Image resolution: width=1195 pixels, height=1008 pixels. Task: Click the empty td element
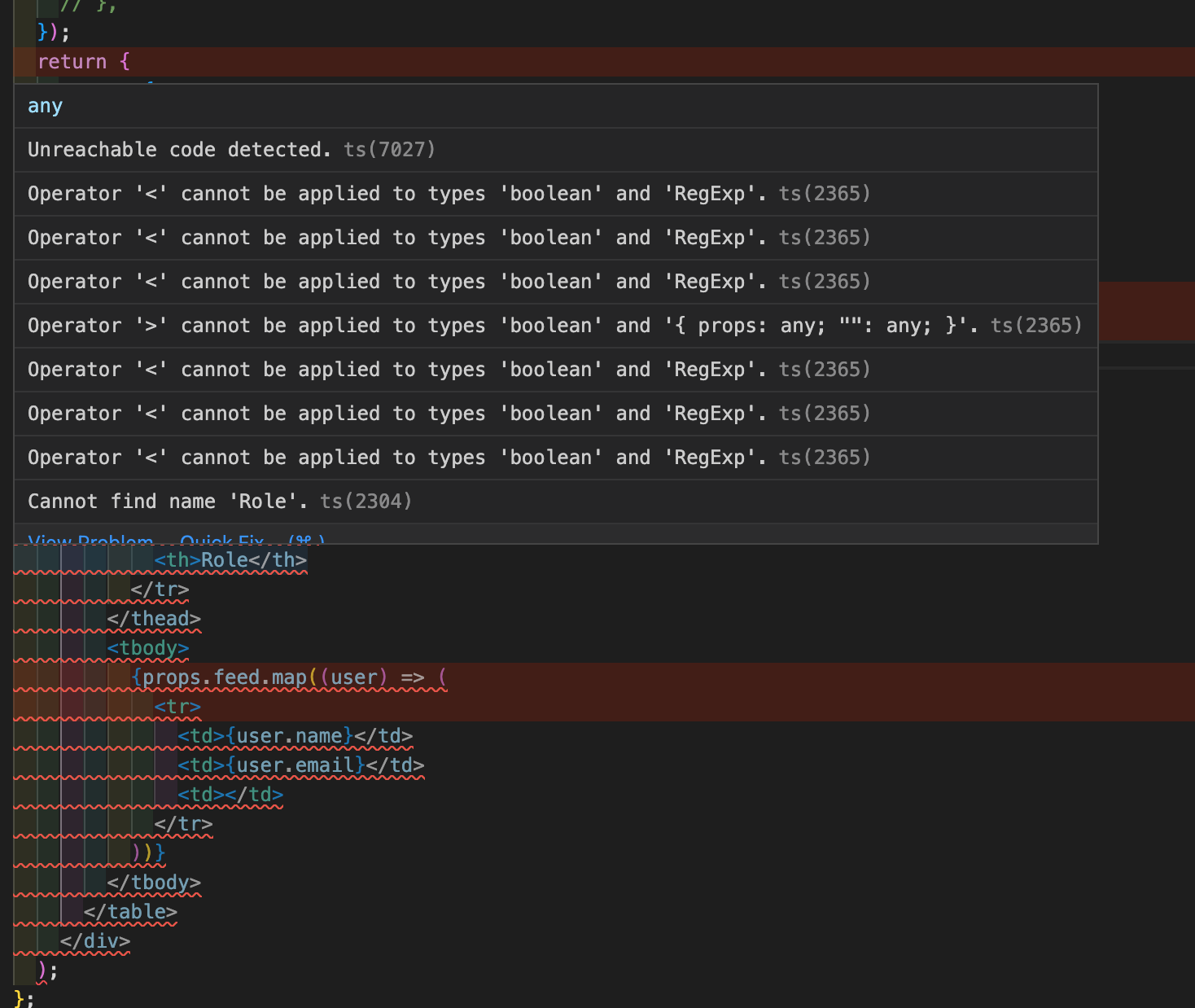point(230,795)
